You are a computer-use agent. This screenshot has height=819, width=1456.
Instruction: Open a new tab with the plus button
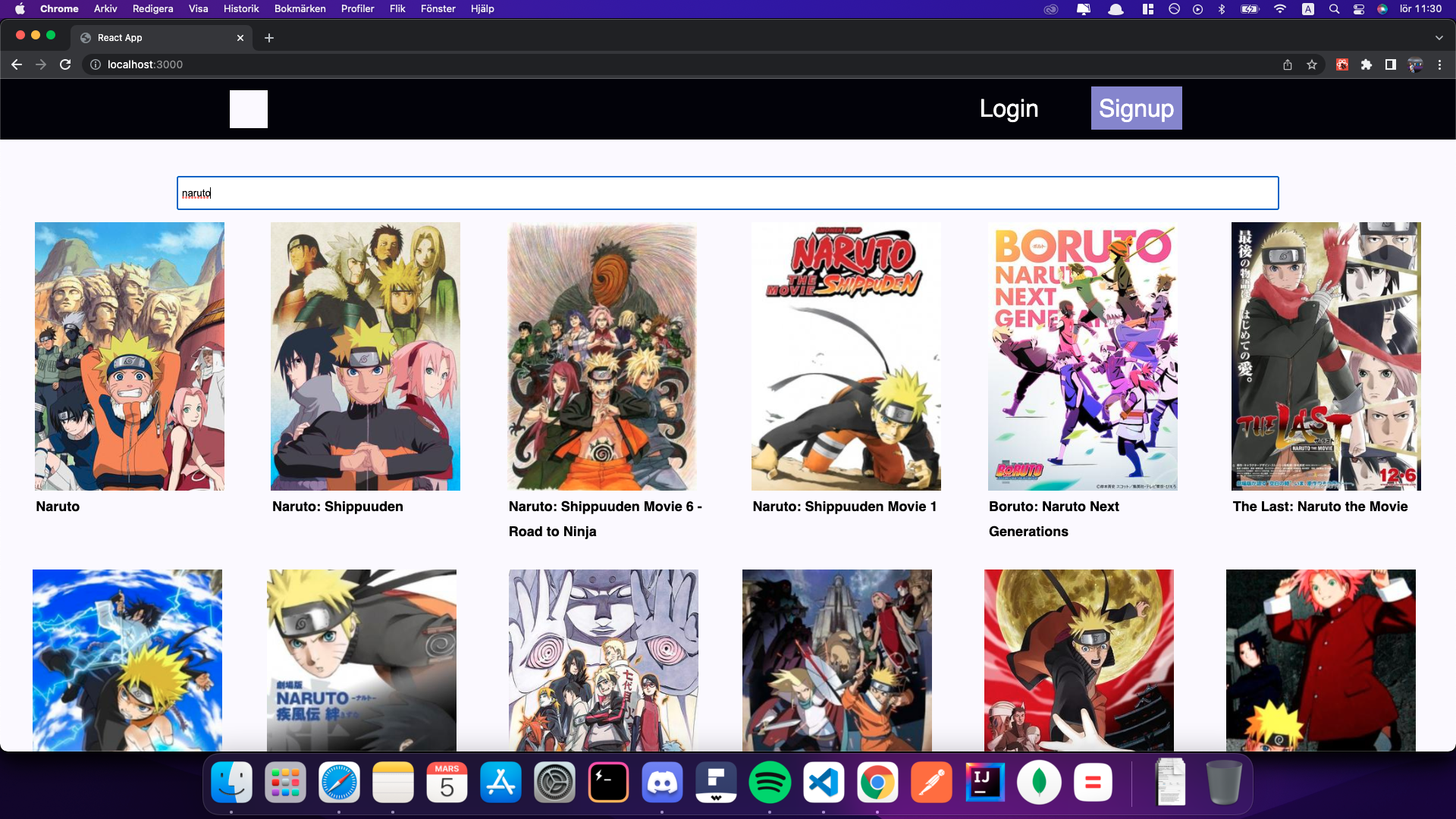(269, 38)
